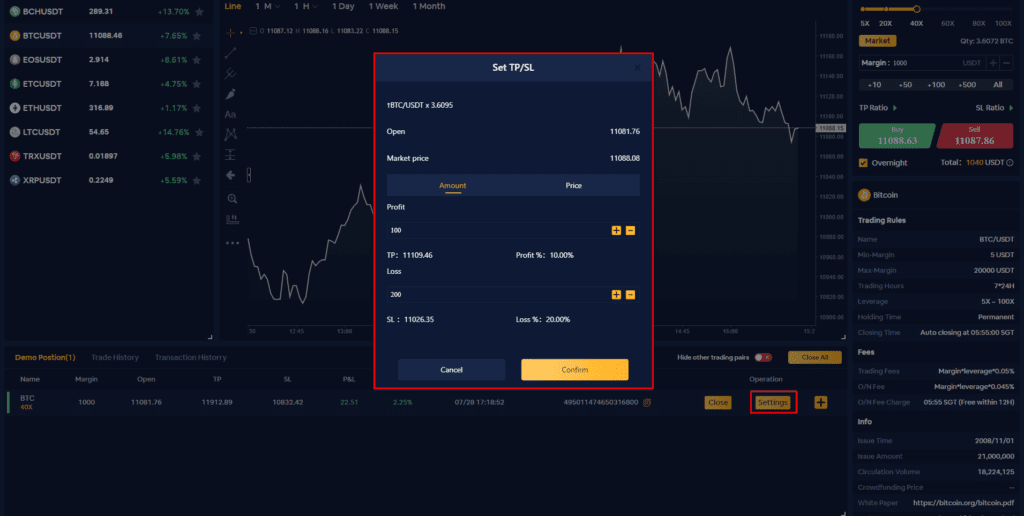Click plus icon beside Settings button
The height and width of the screenshot is (516, 1024).
[821, 402]
